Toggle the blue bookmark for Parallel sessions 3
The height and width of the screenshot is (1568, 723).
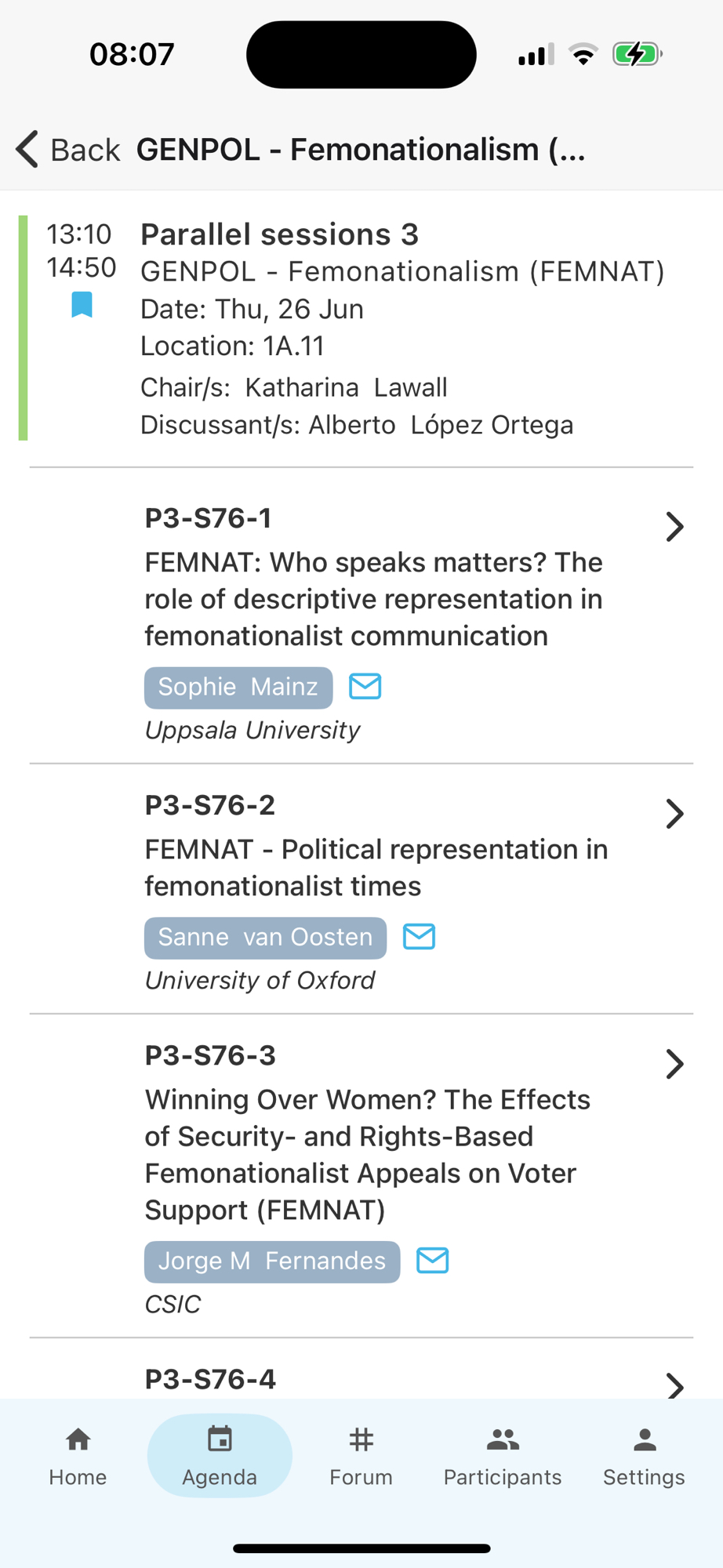[82, 304]
